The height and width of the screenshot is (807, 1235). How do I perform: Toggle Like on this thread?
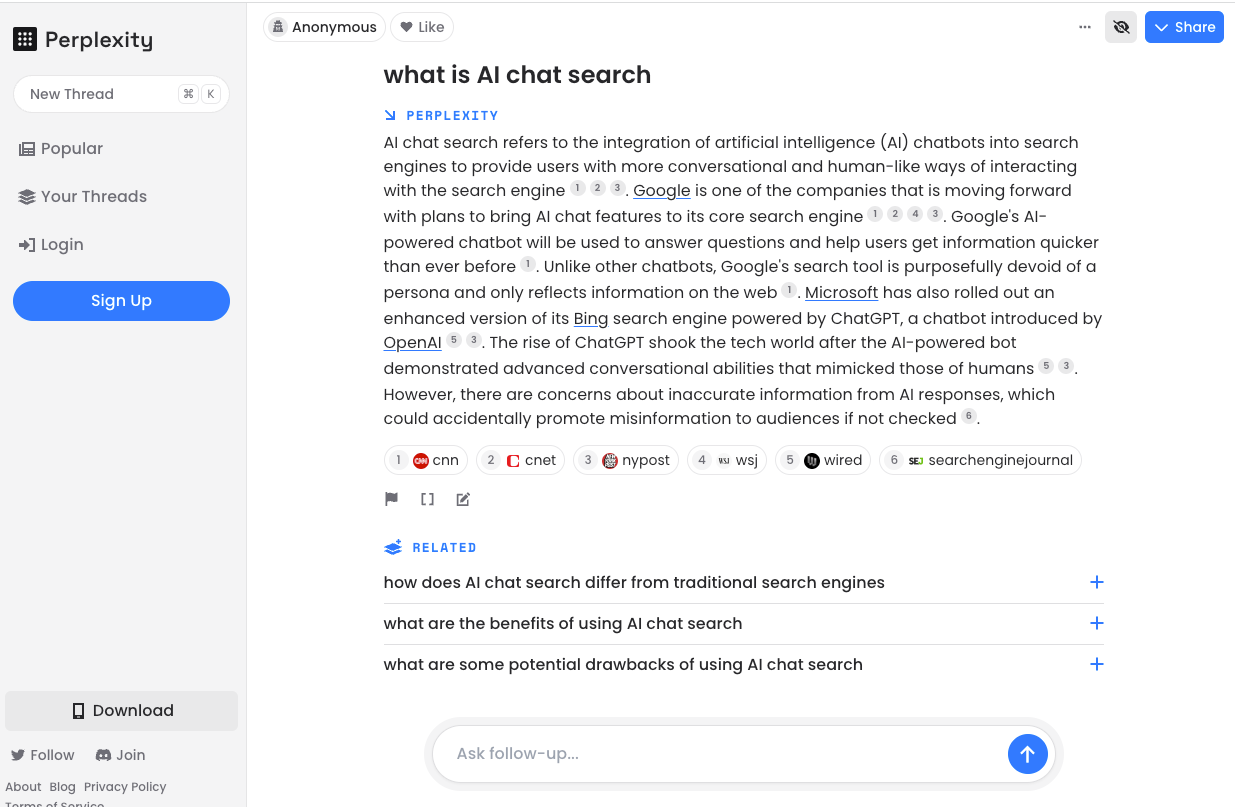tap(421, 27)
